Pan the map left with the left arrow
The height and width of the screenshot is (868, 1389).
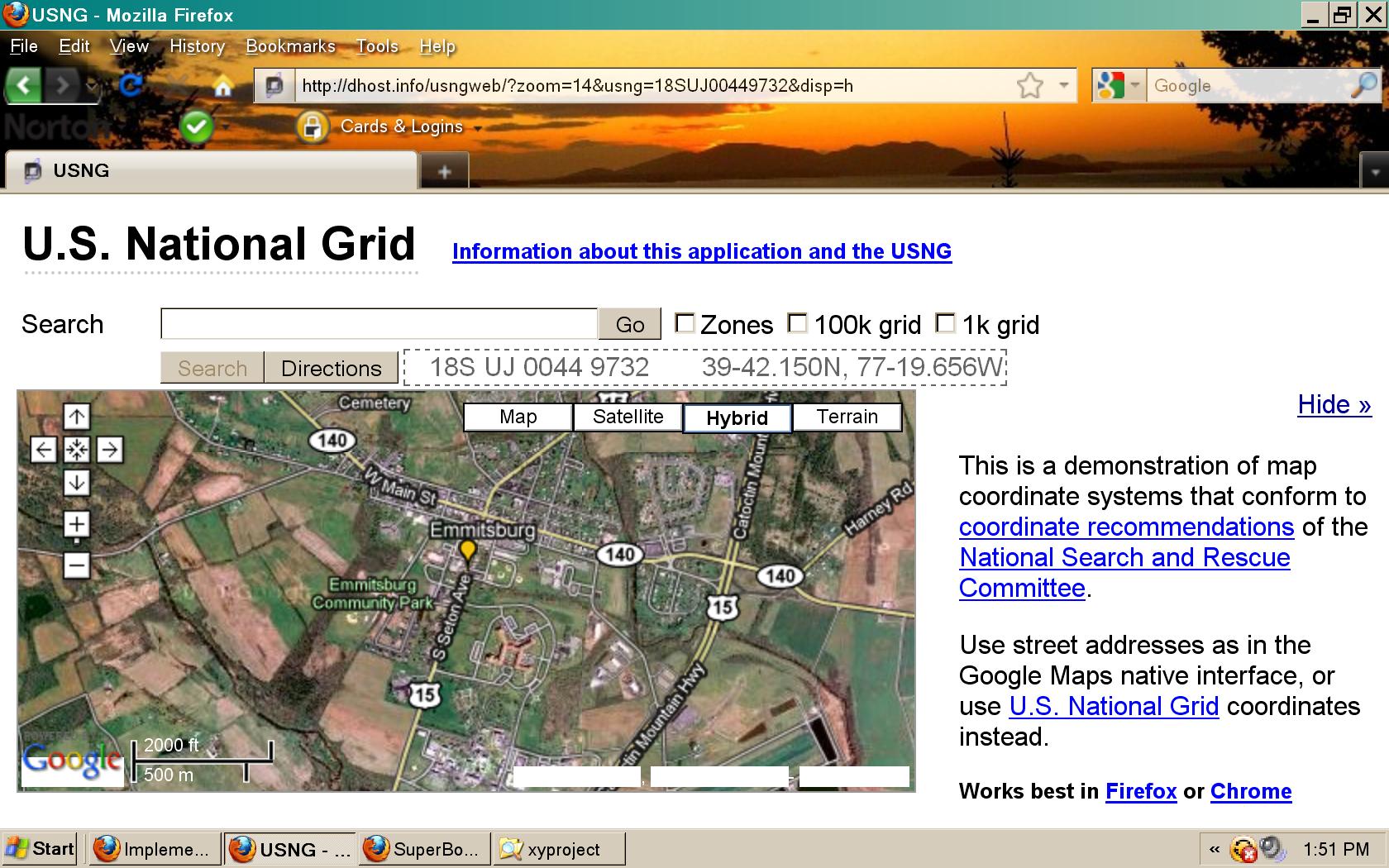[44, 450]
